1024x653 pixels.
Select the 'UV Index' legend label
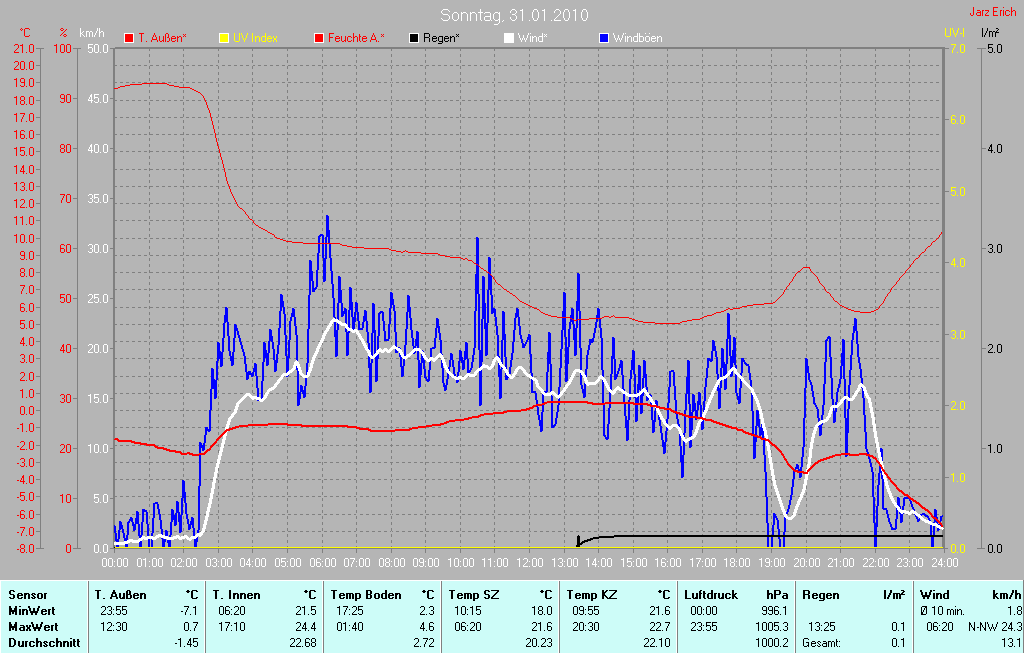pos(255,38)
